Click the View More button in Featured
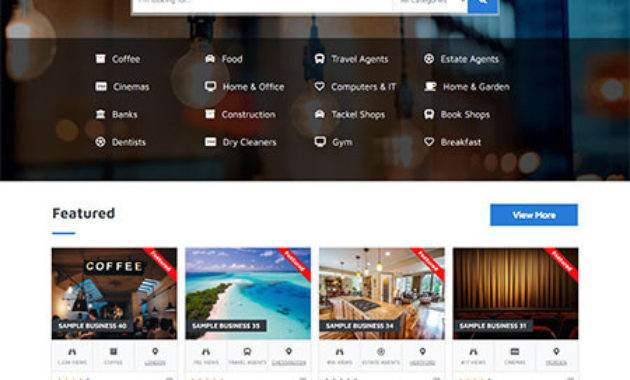The image size is (630, 380). pyautogui.click(x=534, y=215)
